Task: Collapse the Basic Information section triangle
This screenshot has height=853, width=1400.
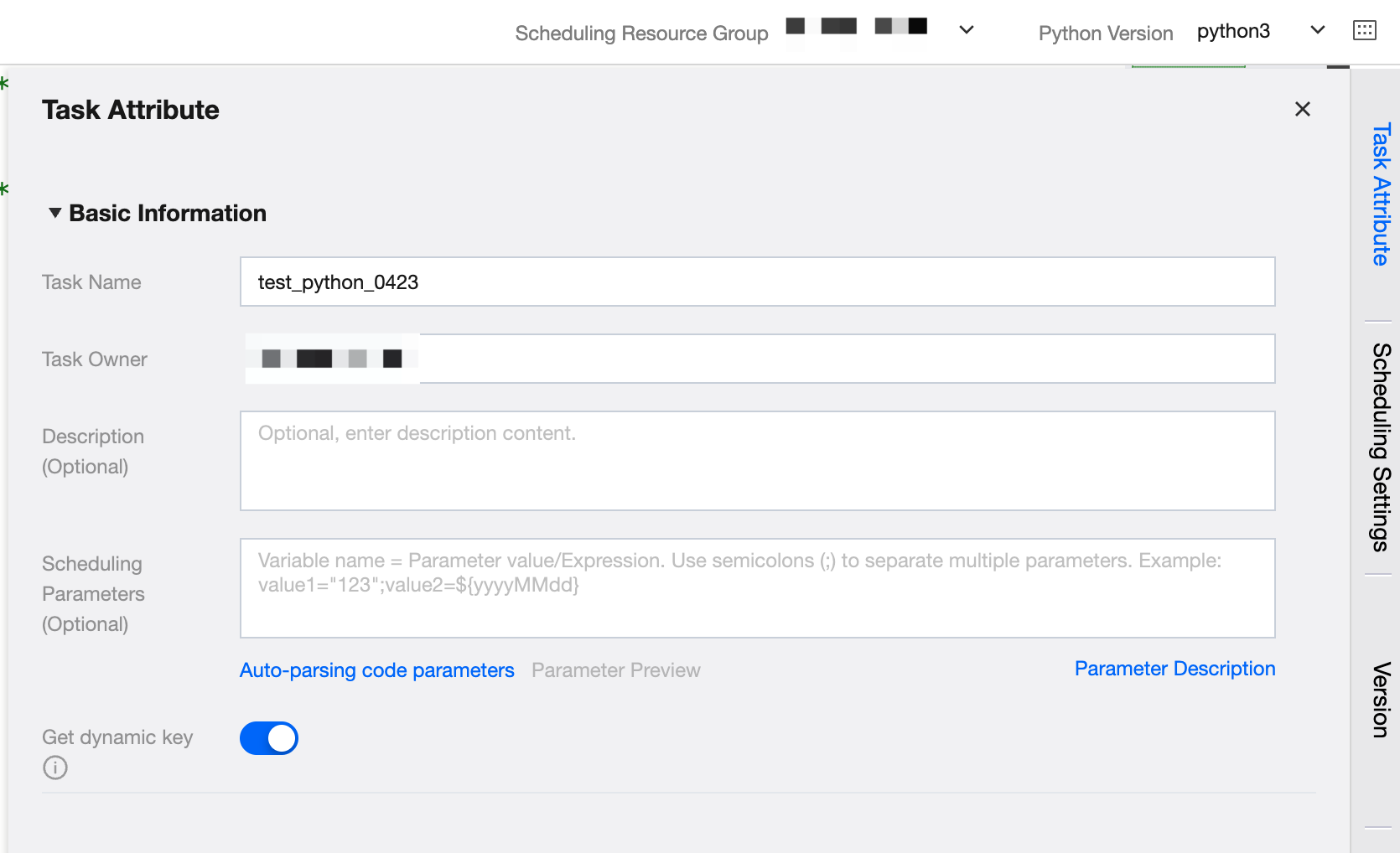Action: (55, 213)
